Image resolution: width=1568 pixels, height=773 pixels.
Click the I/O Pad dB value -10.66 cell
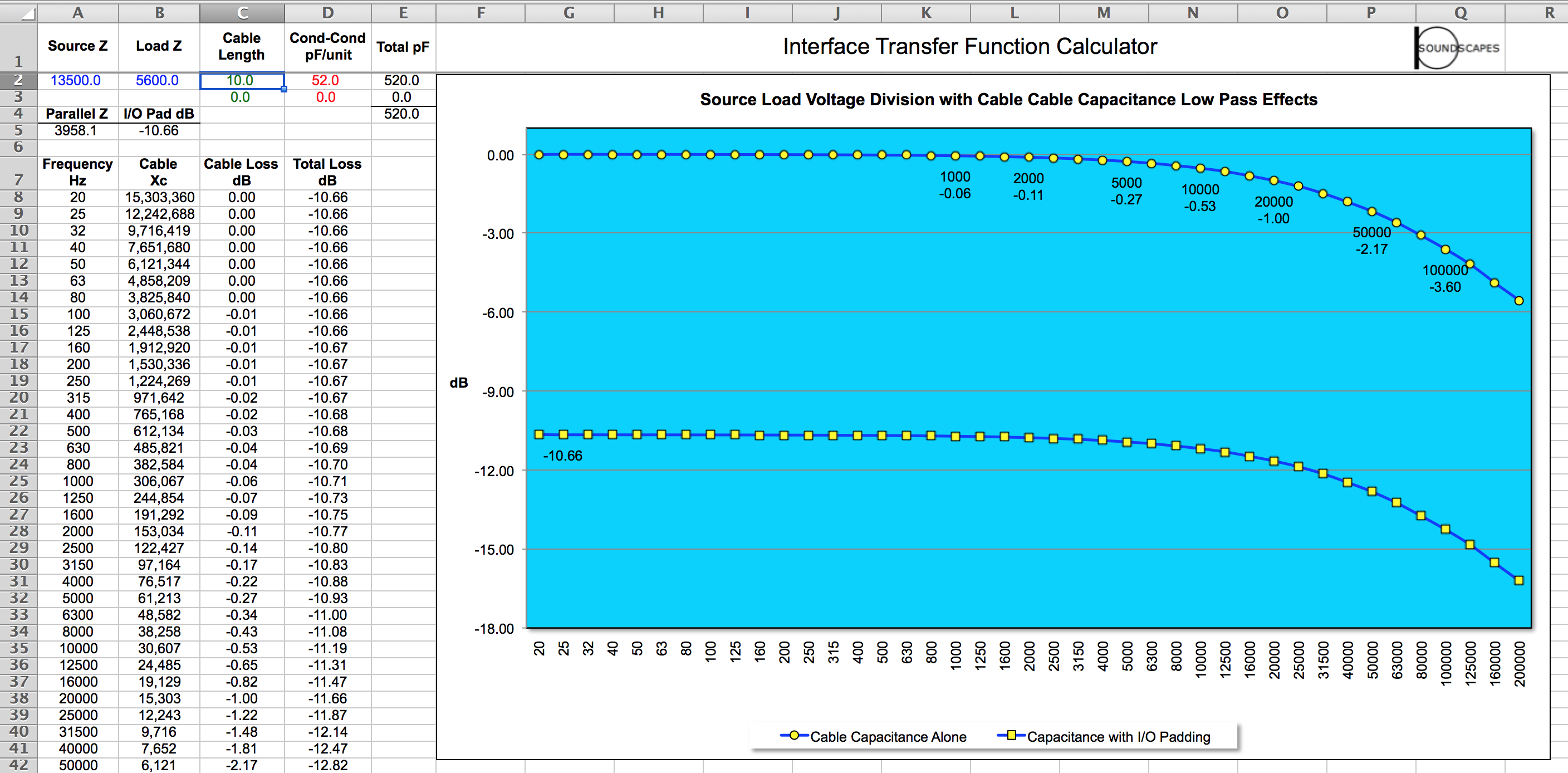(x=159, y=131)
